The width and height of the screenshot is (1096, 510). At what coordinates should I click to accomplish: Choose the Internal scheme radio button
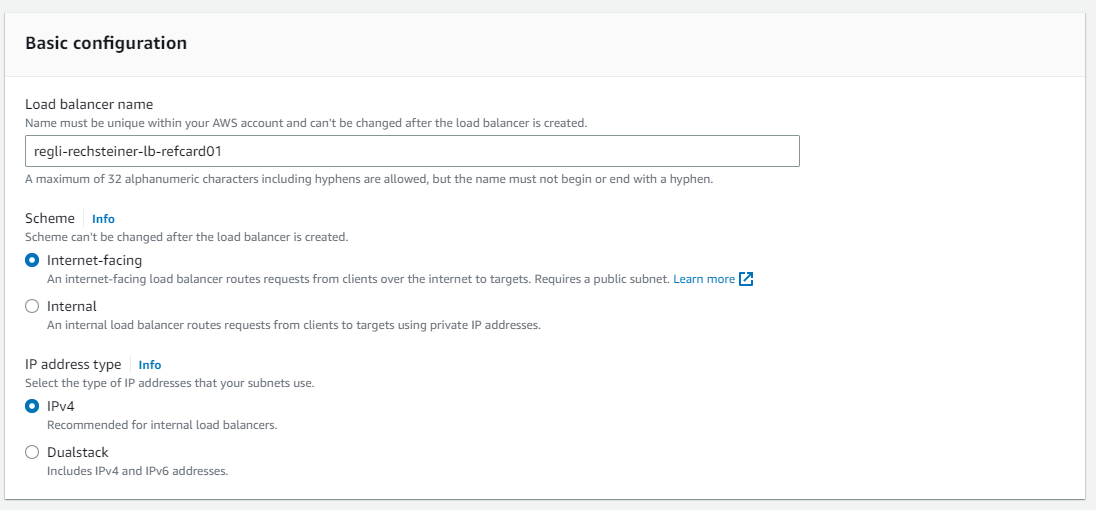pyautogui.click(x=32, y=307)
